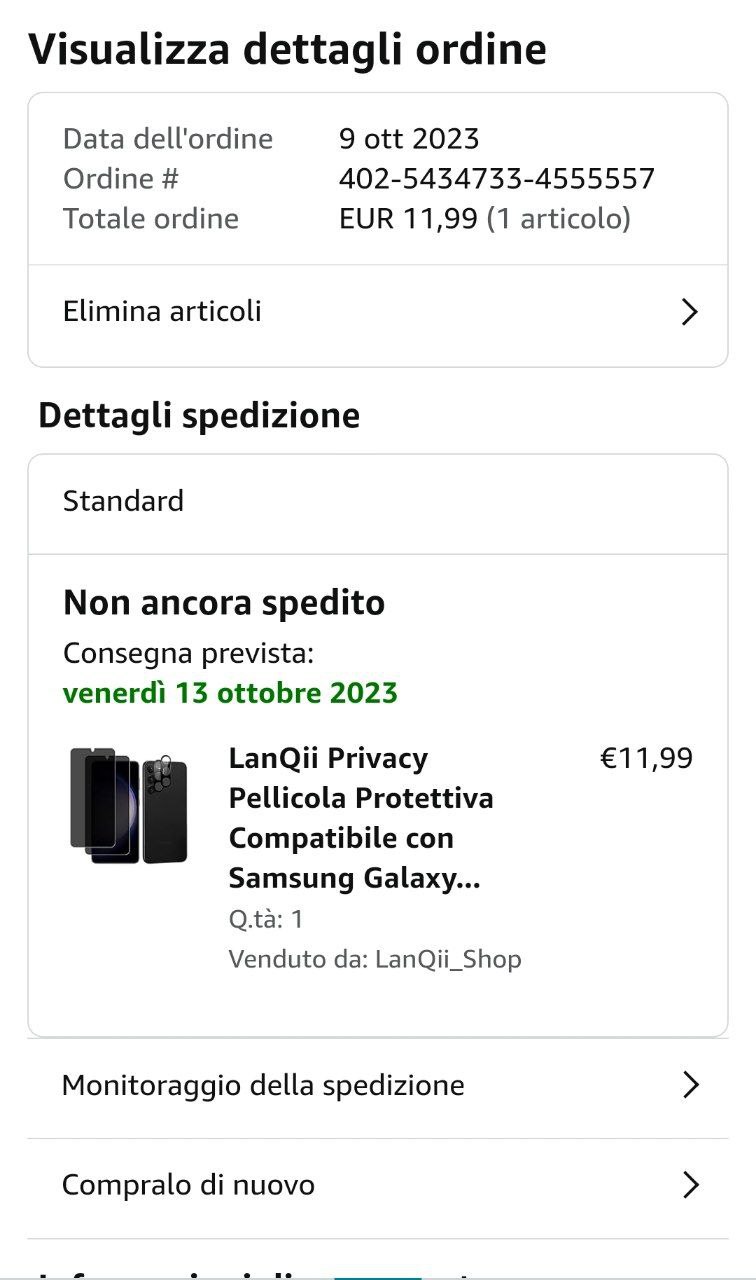Click delivery date venerdì 13 ottobre 2023
This screenshot has width=756, height=1280.
tap(230, 693)
